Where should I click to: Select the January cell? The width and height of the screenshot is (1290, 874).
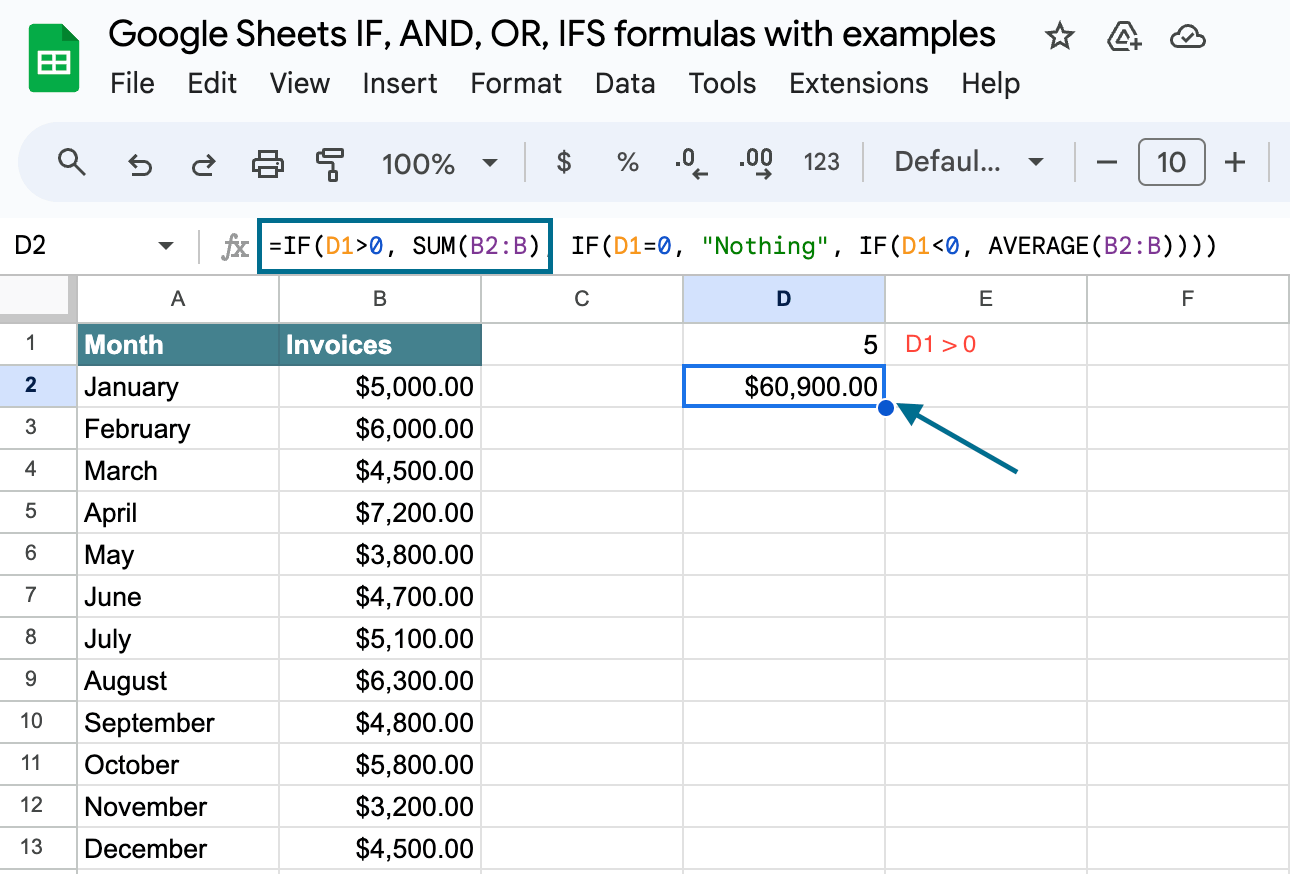[178, 386]
